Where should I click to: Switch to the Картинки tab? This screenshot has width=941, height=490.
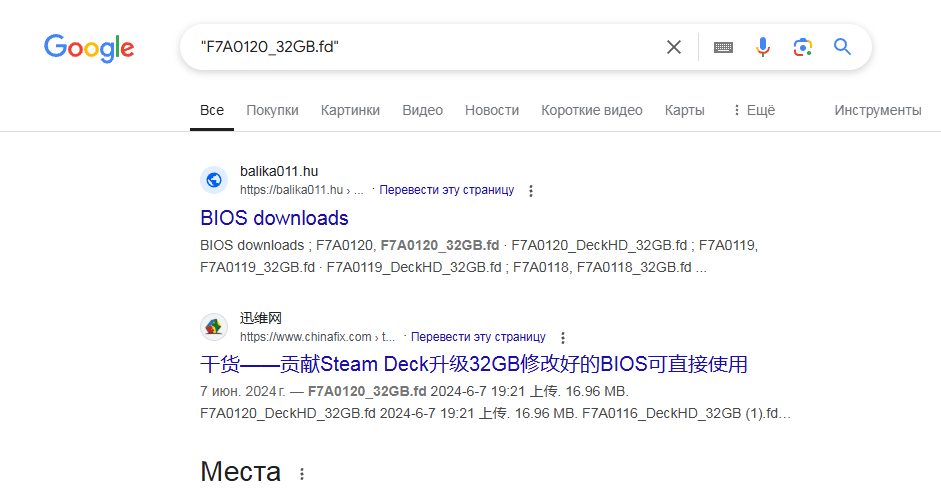click(x=350, y=110)
